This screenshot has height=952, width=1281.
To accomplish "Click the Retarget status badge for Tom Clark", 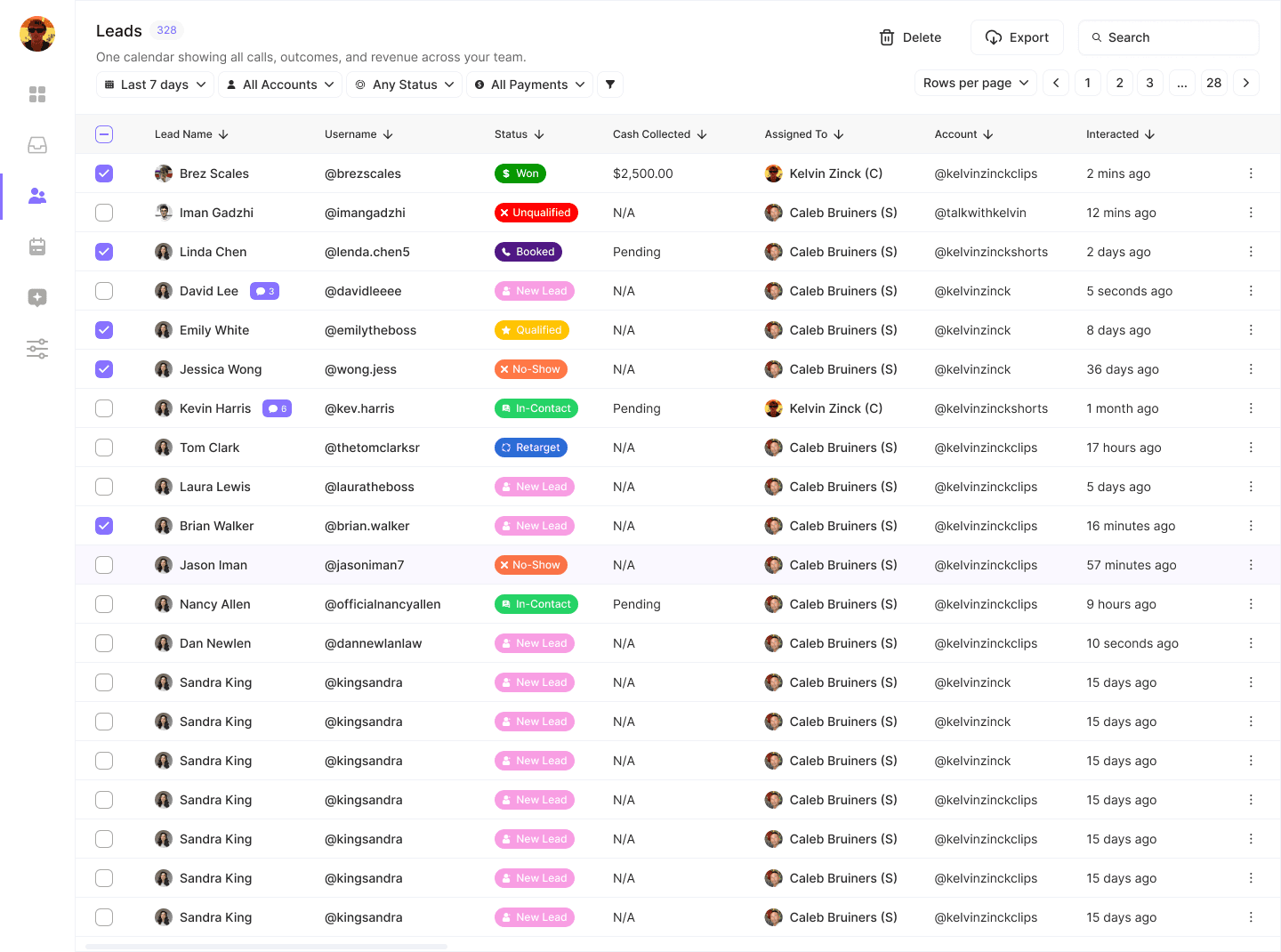I will click(531, 448).
